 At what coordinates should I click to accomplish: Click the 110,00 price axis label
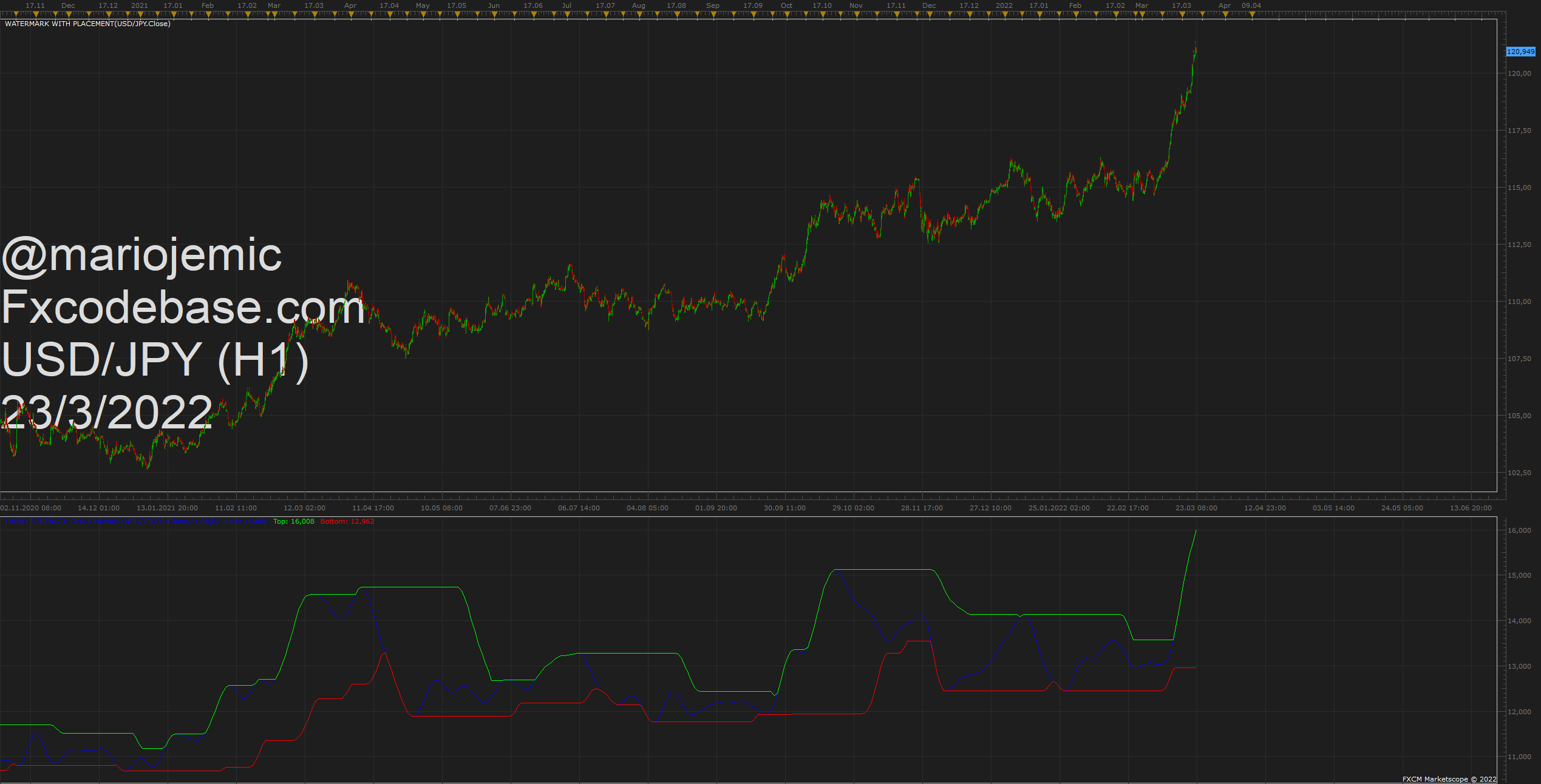[1519, 302]
